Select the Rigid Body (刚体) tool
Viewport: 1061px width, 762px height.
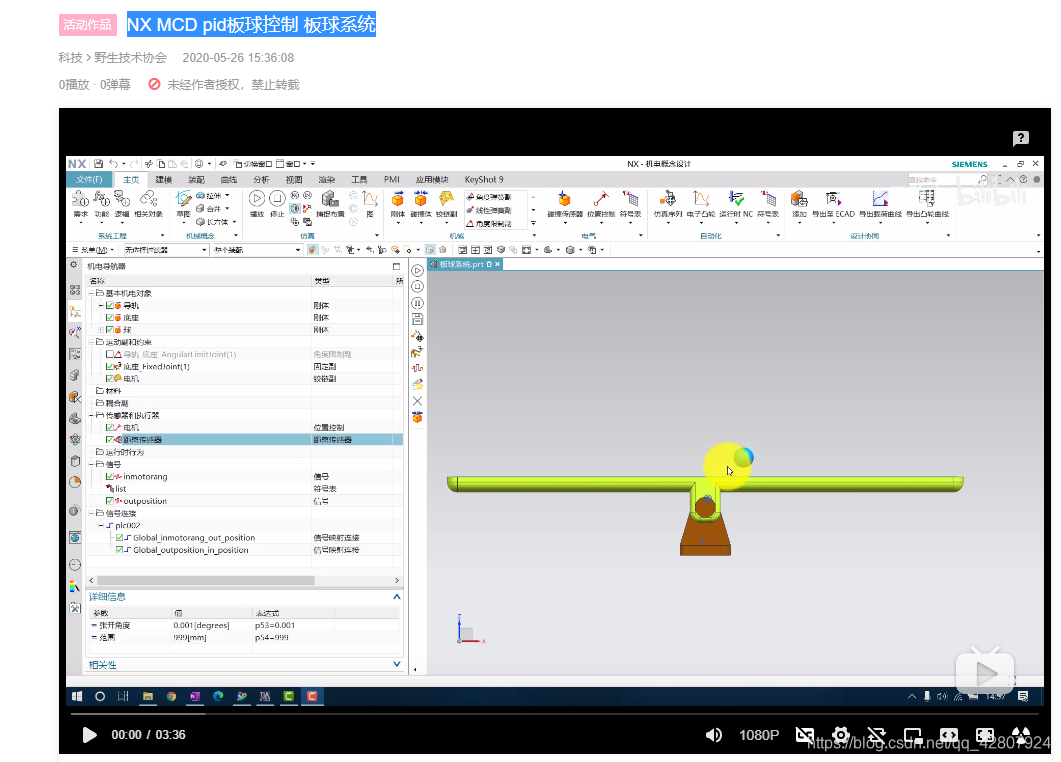pyautogui.click(x=398, y=203)
